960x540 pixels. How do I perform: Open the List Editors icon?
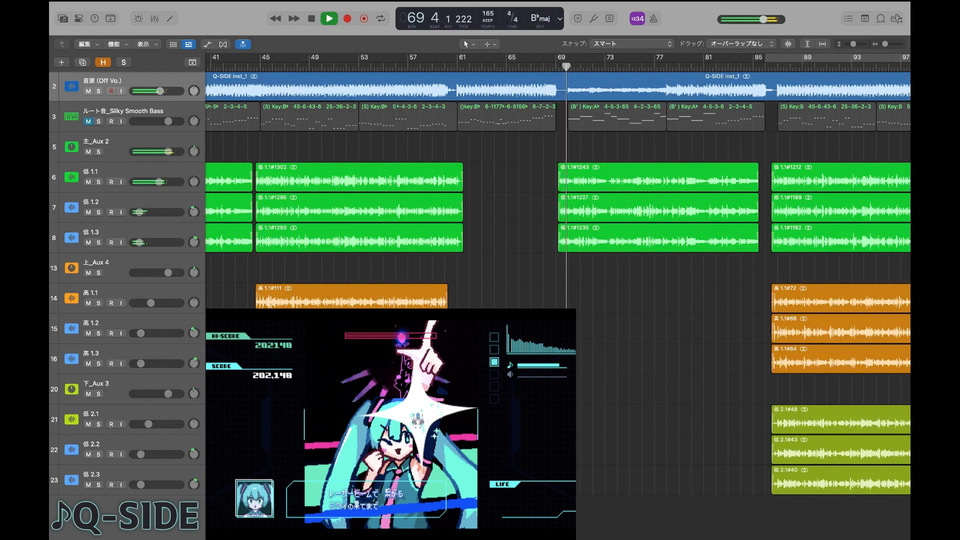pos(848,18)
